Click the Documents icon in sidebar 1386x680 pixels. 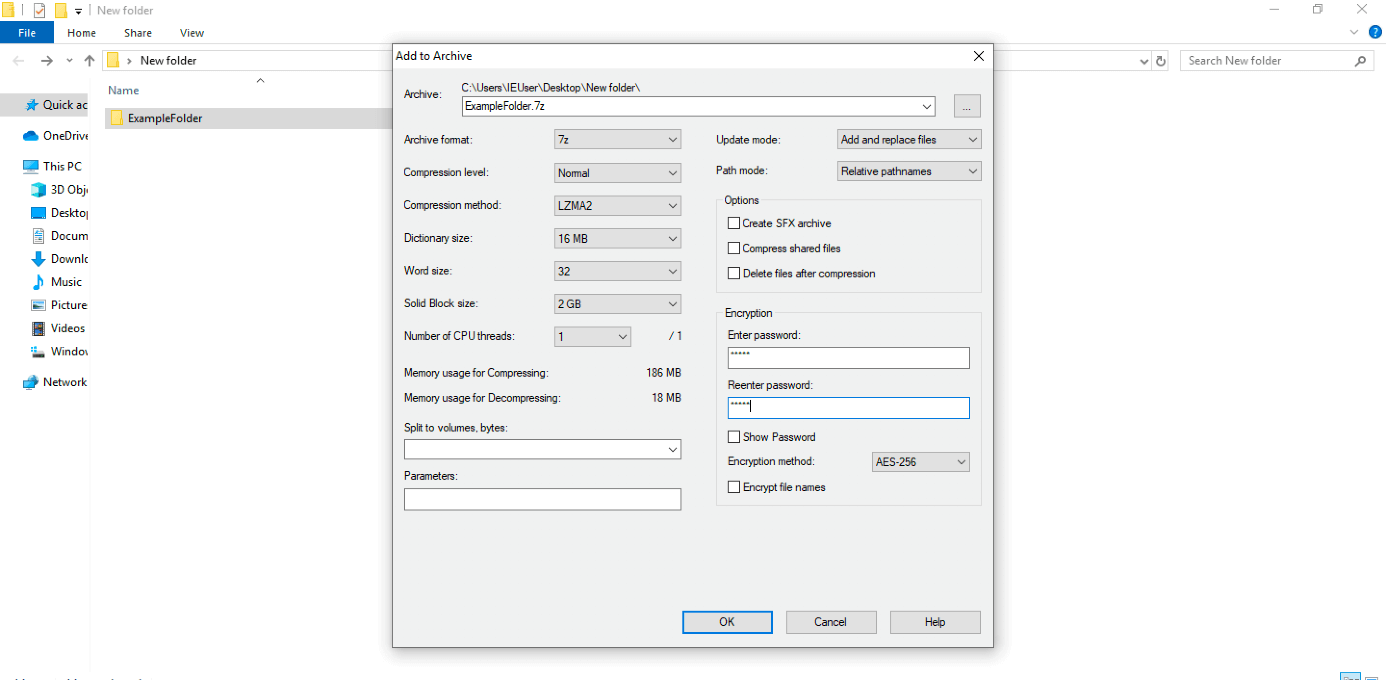[x=39, y=235]
